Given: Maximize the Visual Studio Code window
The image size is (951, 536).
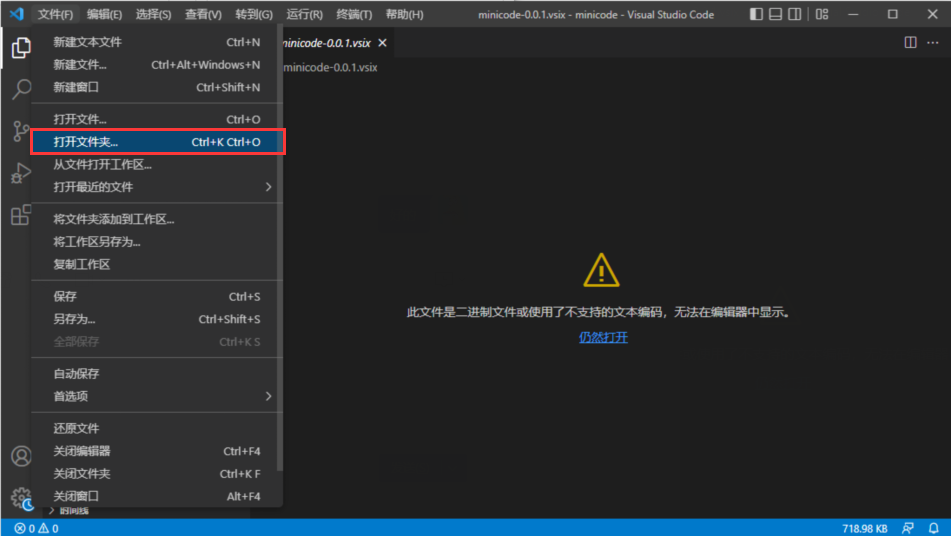Looking at the screenshot, I should tap(893, 14).
